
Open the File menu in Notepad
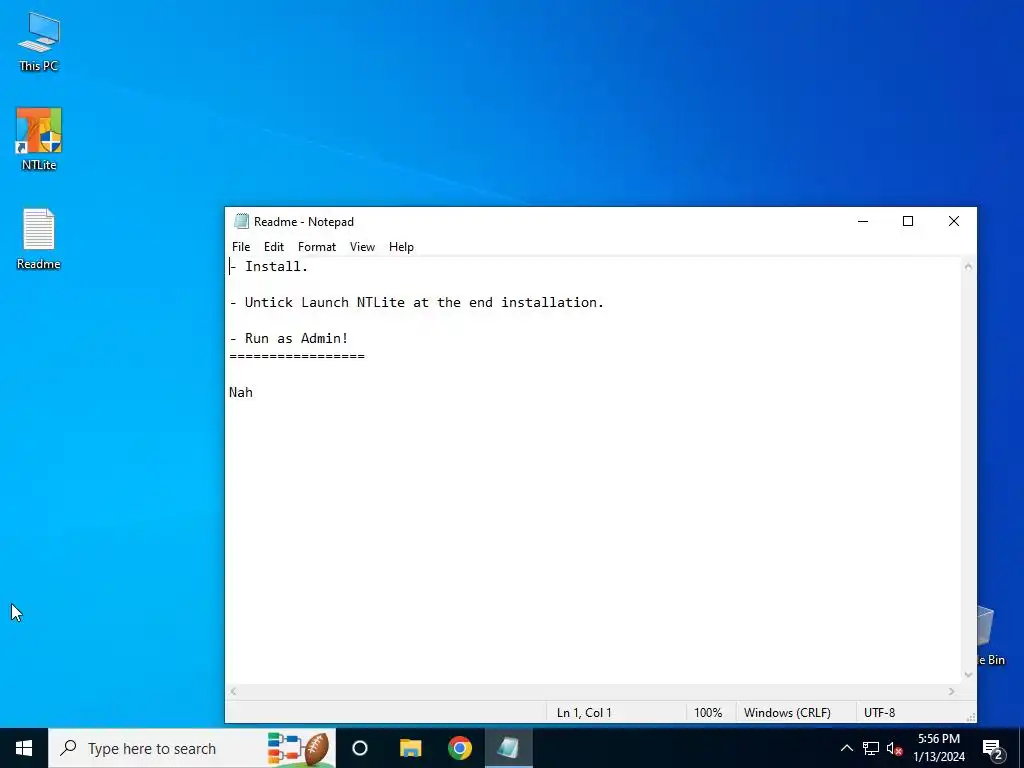pyautogui.click(x=241, y=247)
